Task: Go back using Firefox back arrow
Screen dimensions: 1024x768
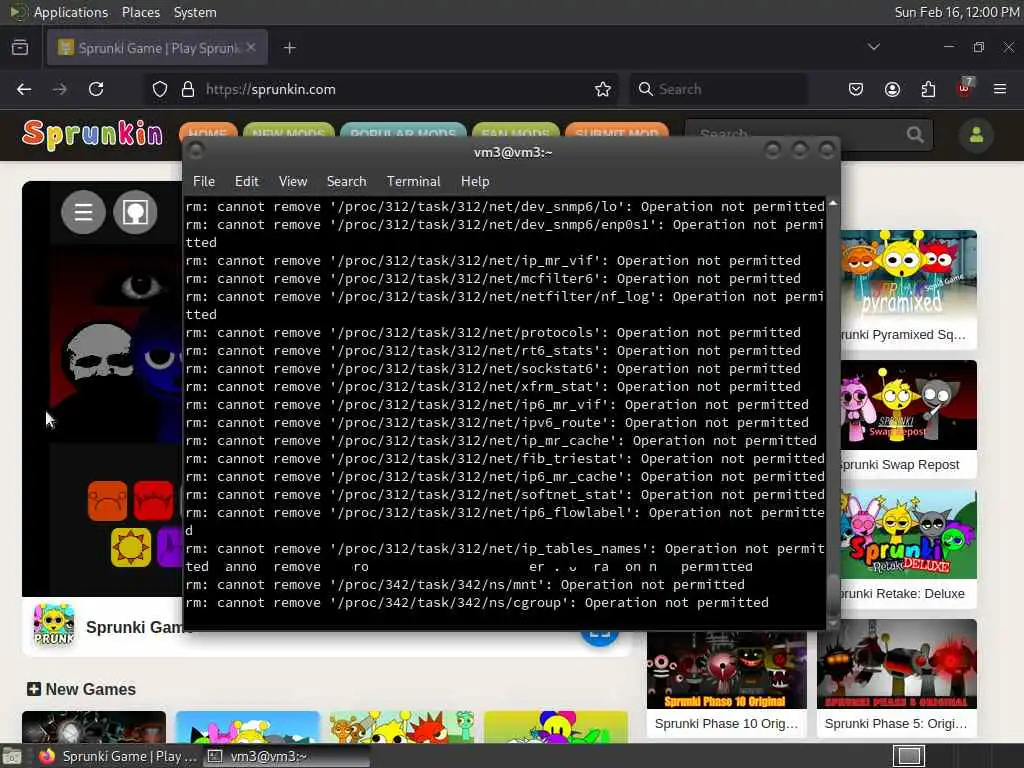Action: point(24,89)
